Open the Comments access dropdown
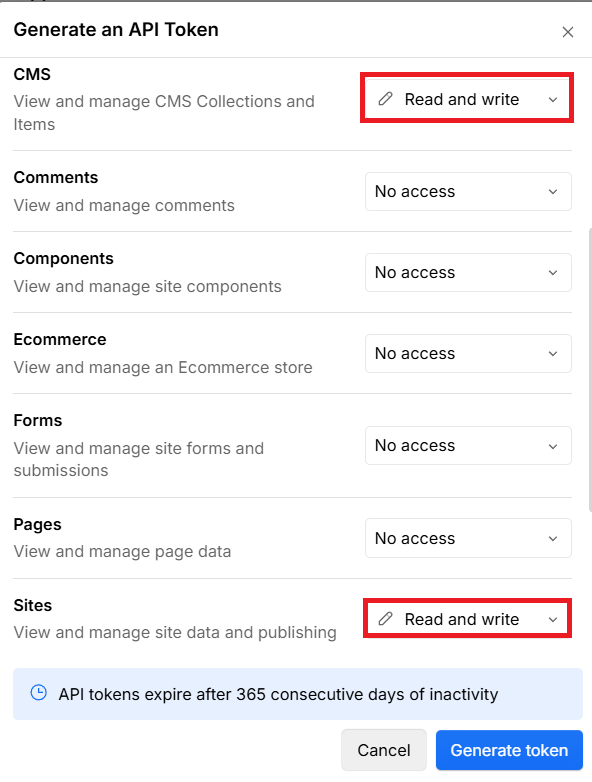The width and height of the screenshot is (592, 782). pyautogui.click(x=468, y=192)
